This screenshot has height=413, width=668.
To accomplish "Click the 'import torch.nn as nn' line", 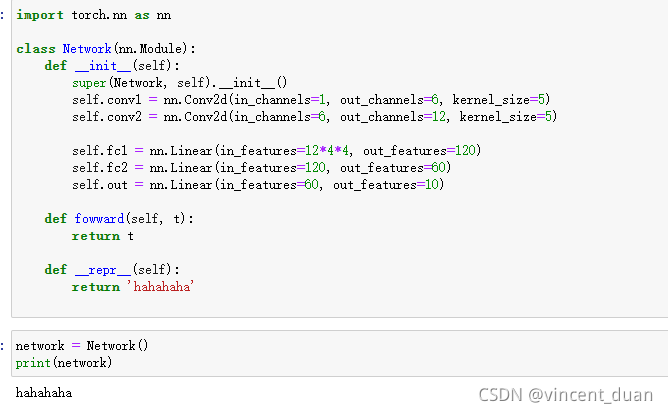I will pos(93,15).
